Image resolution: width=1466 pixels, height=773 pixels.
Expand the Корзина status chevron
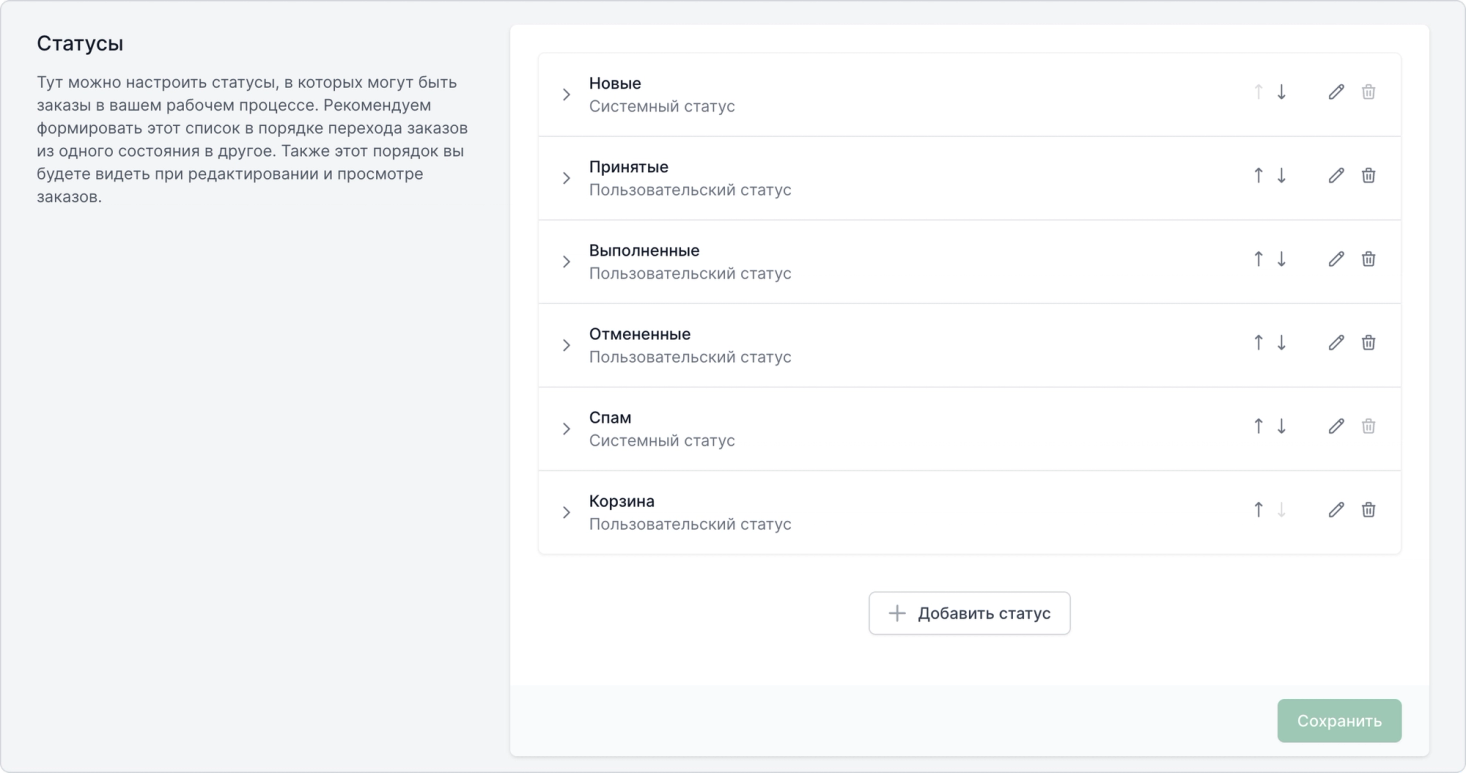pyautogui.click(x=566, y=513)
